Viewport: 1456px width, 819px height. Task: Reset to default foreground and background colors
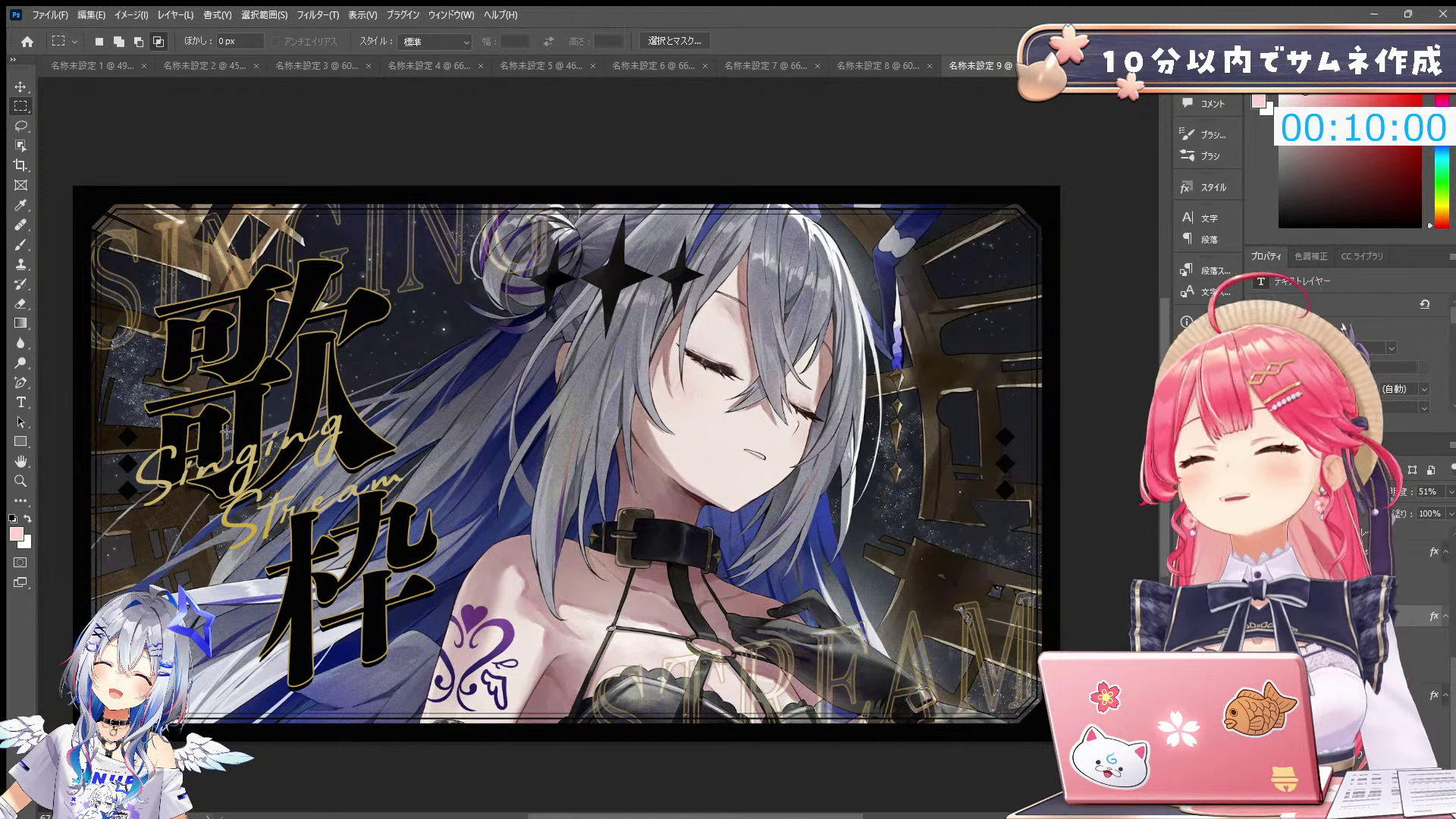13,519
